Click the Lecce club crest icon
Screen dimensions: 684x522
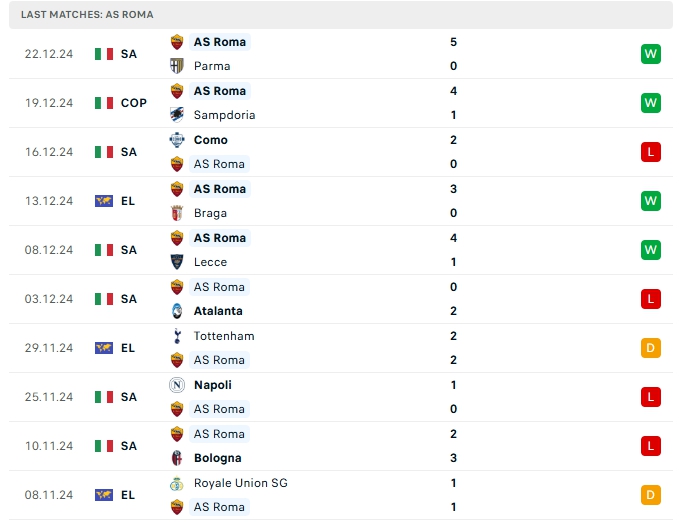tap(178, 262)
